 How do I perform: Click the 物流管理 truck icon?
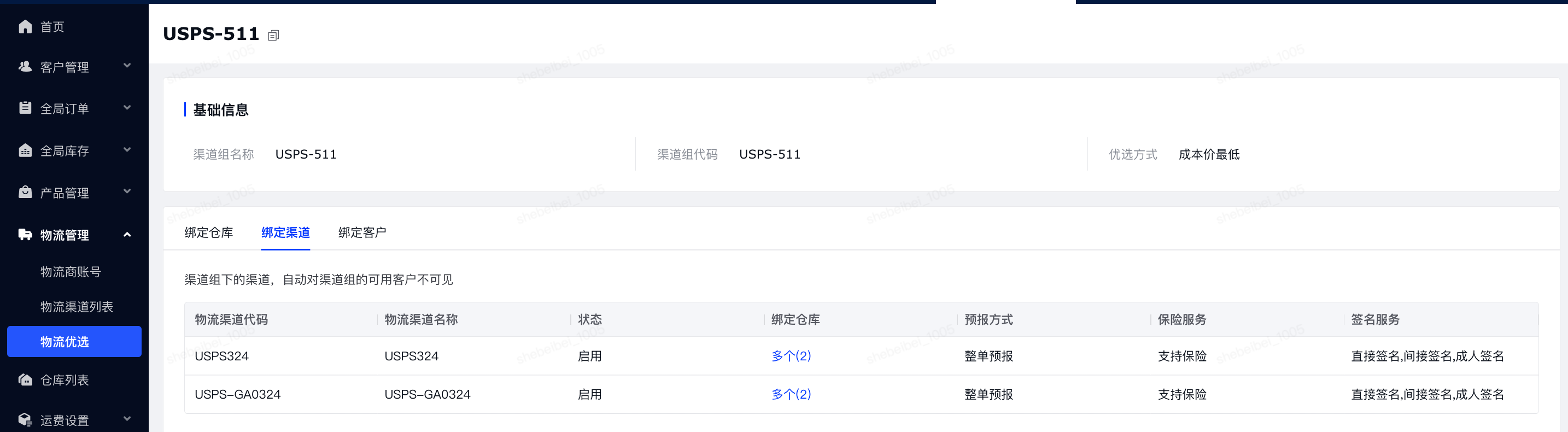(x=25, y=234)
